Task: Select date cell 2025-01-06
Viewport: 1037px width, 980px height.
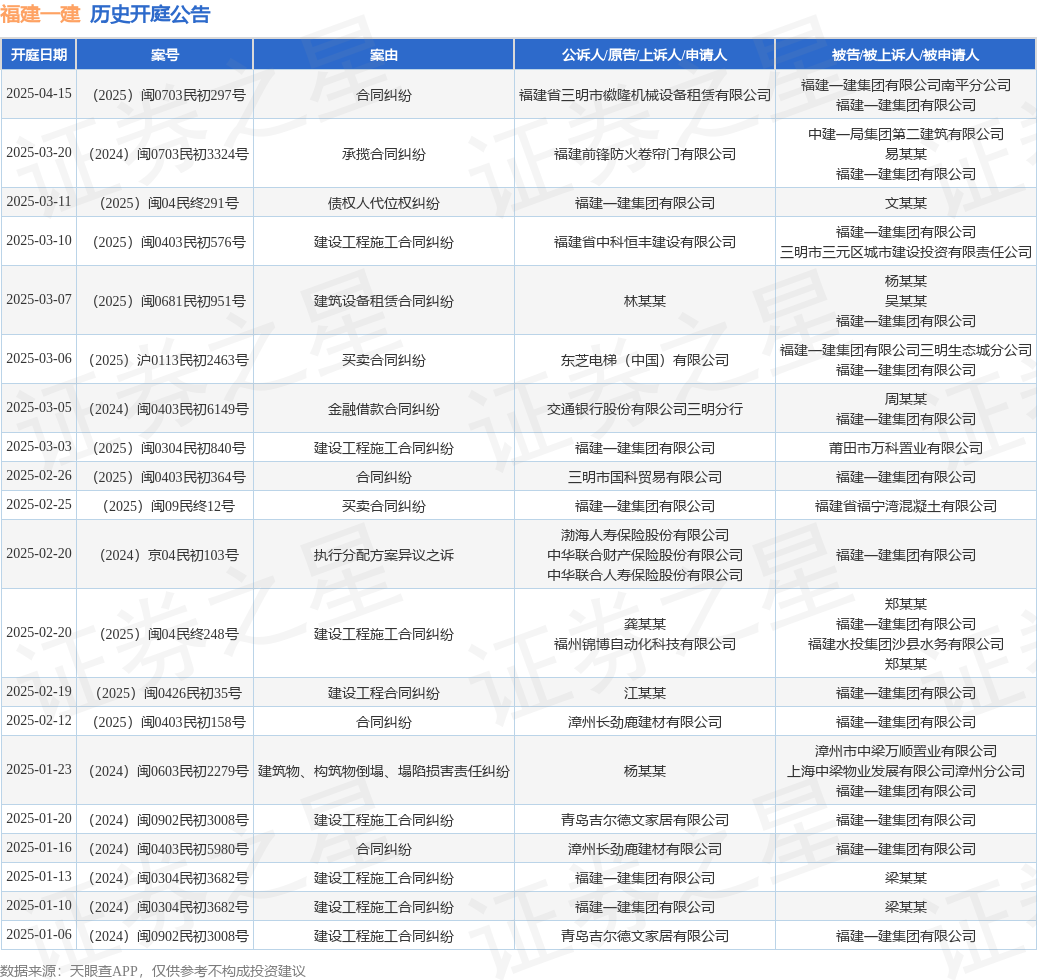Action: coord(39,934)
